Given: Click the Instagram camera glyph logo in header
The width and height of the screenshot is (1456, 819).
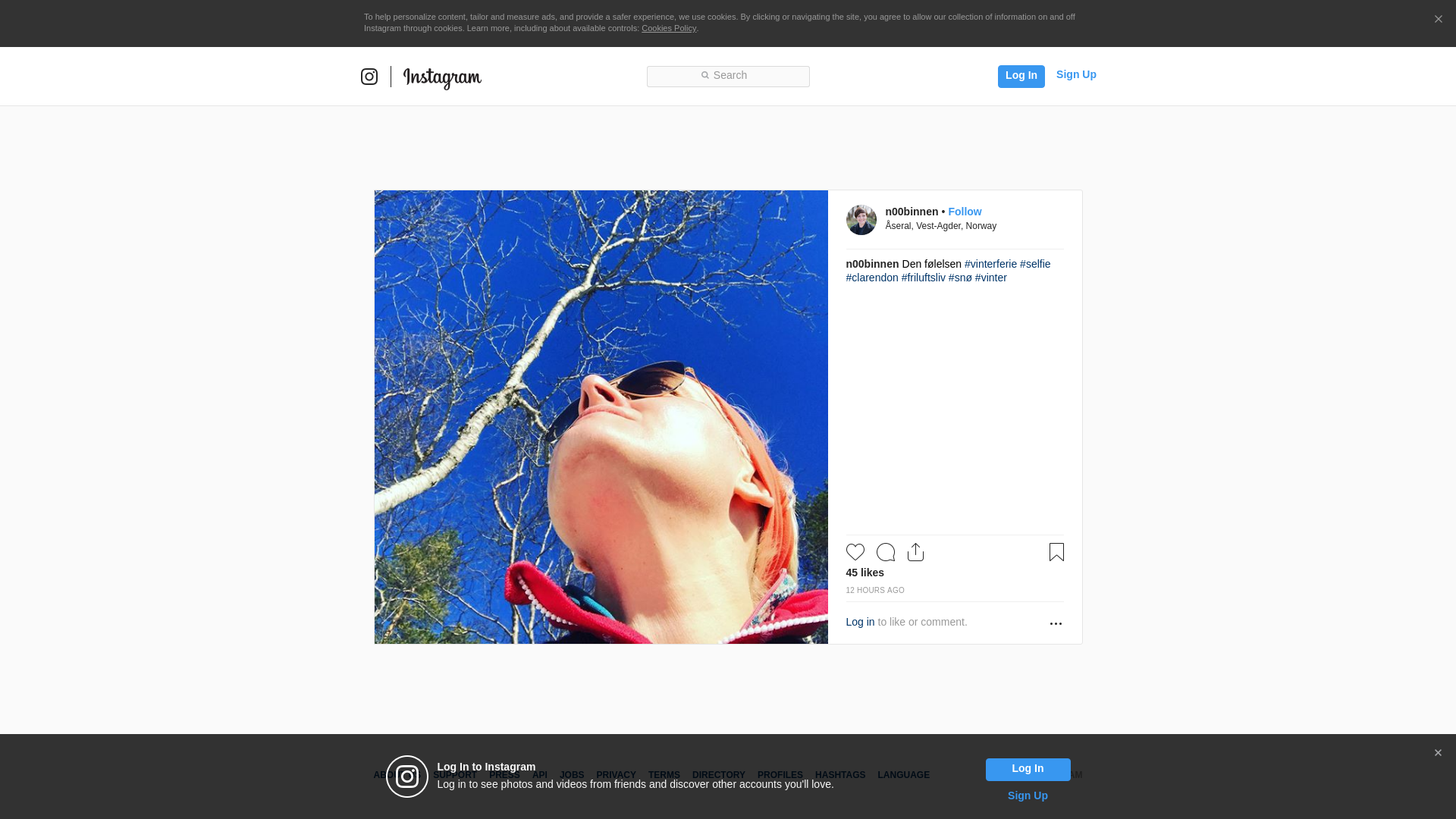Looking at the screenshot, I should (369, 77).
